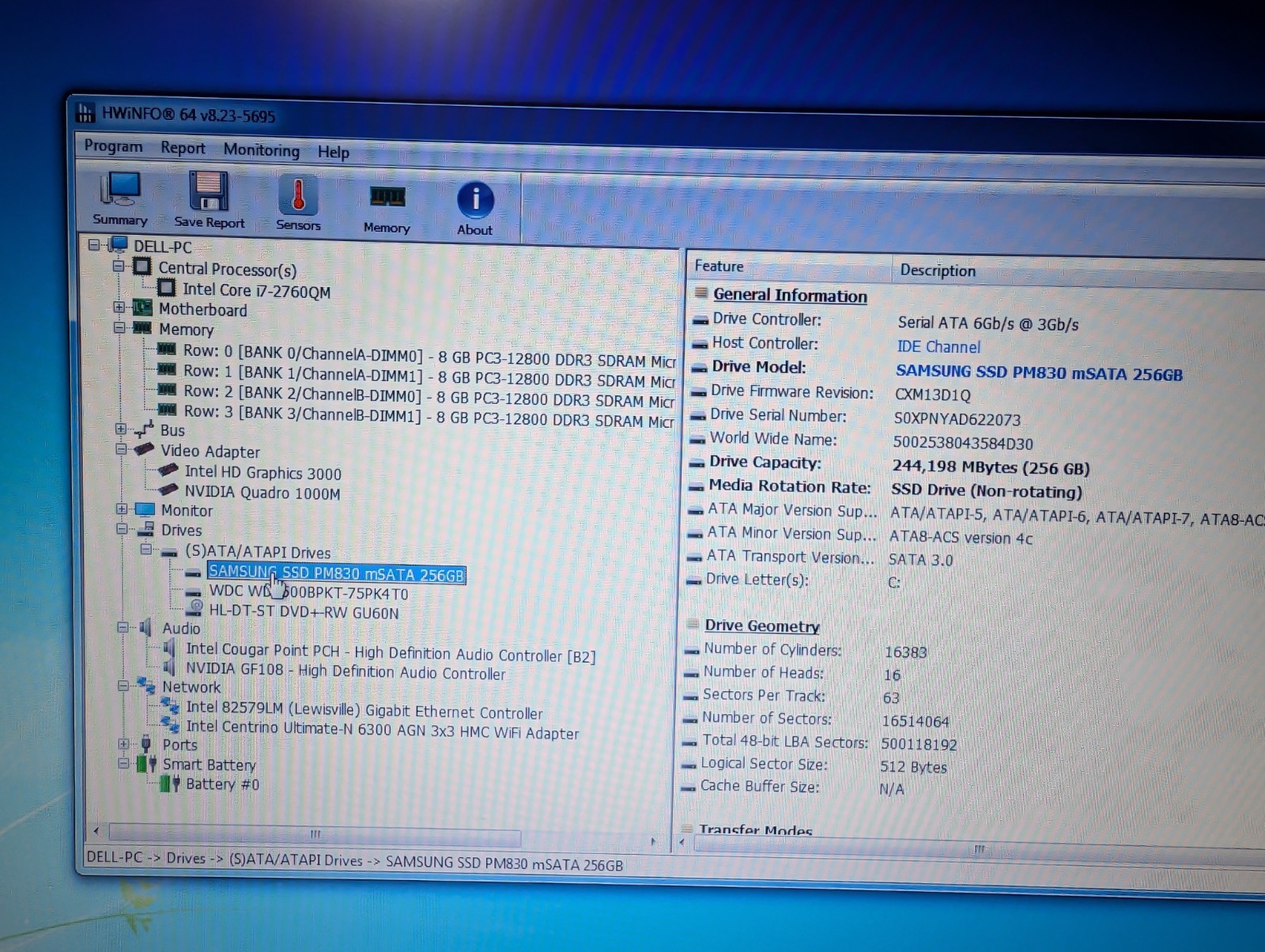The width and height of the screenshot is (1265, 952).
Task: Collapse the DELL-PC root node
Action: [x=94, y=244]
